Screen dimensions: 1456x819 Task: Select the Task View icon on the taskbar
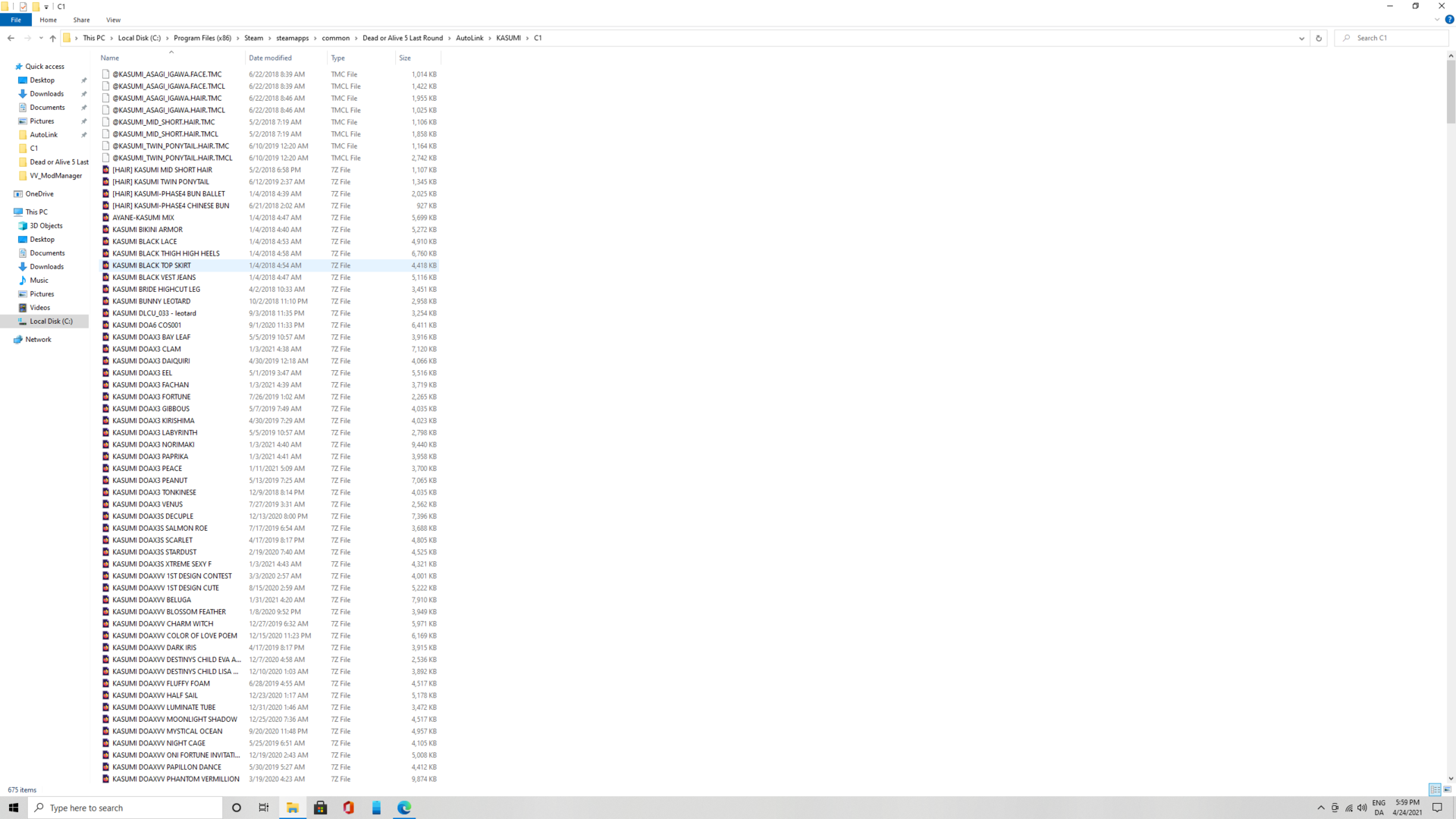point(263,808)
